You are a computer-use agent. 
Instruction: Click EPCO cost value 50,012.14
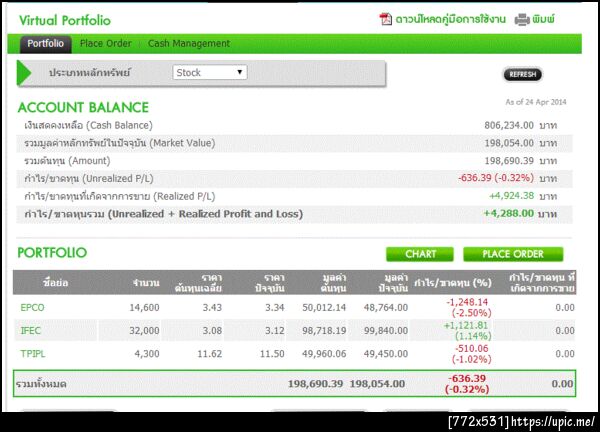(x=324, y=308)
